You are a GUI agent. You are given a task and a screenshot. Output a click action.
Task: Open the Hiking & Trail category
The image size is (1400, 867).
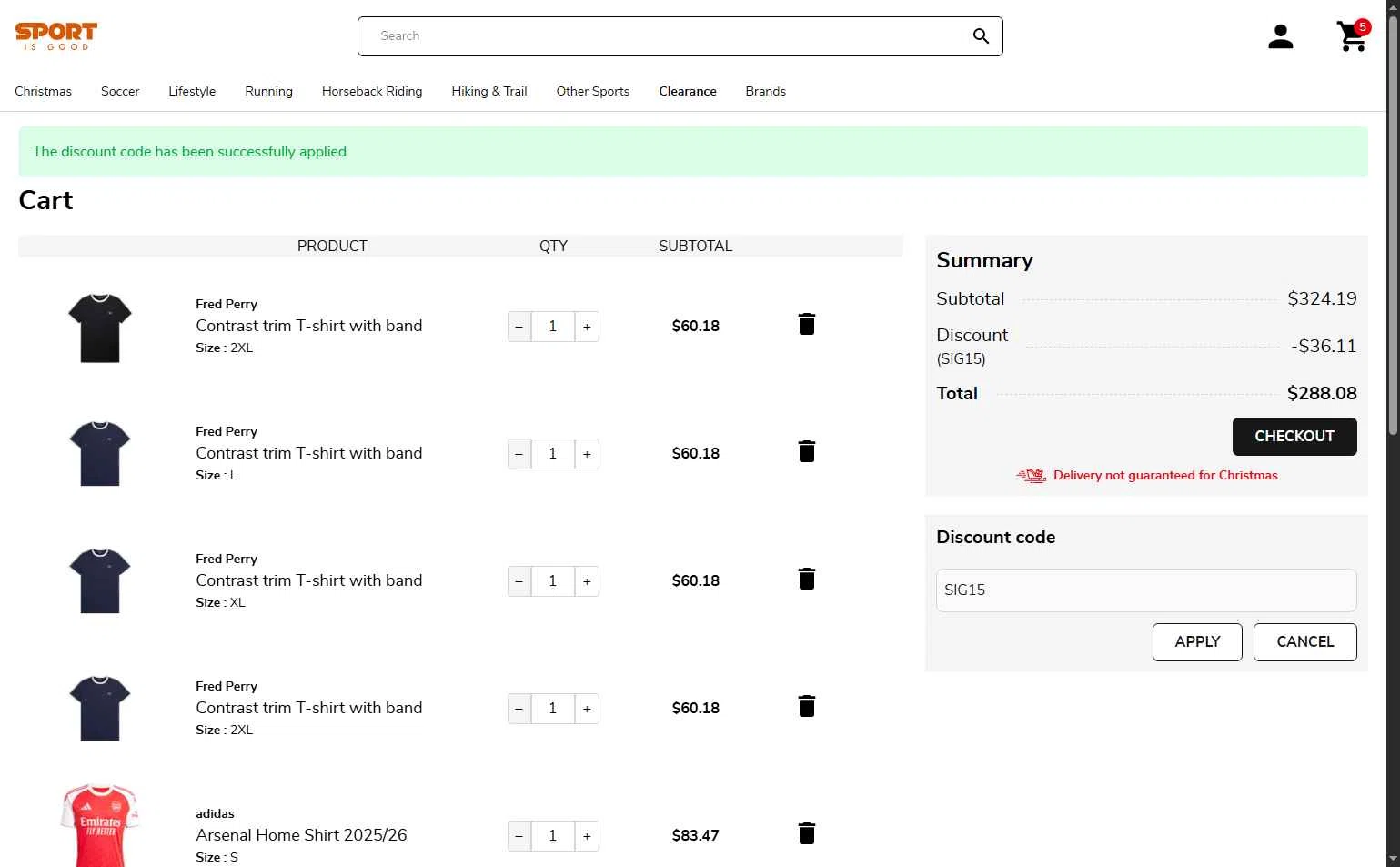[489, 91]
